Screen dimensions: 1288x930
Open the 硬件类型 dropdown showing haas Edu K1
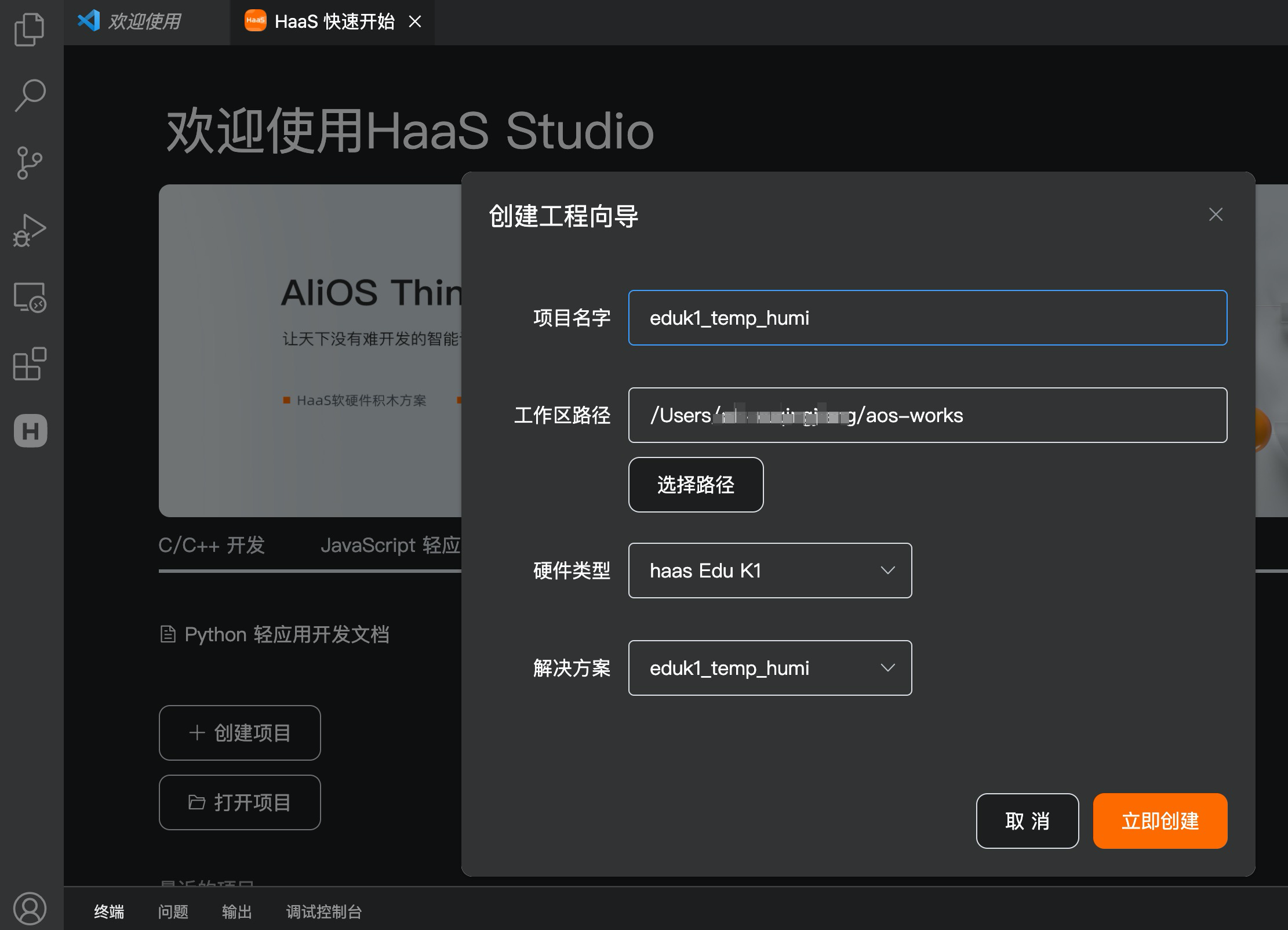point(769,571)
